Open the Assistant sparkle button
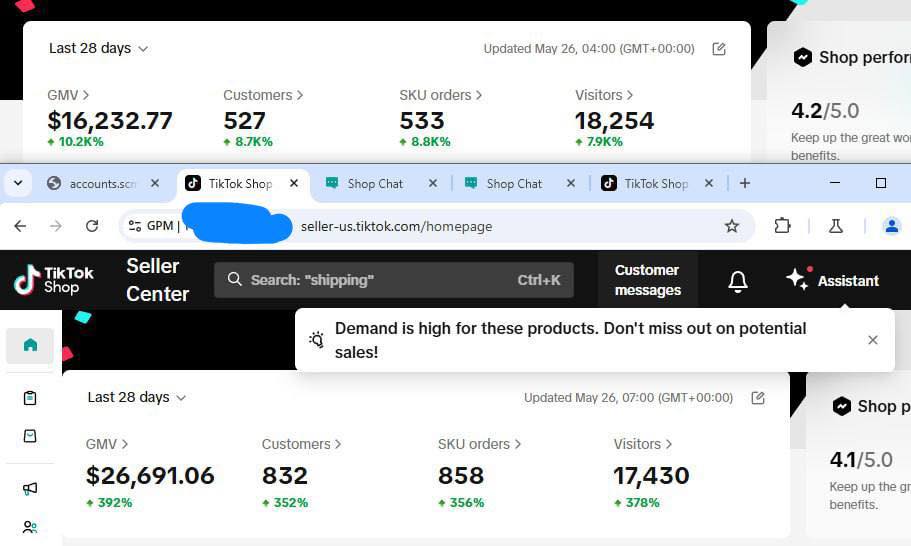This screenshot has width=911, height=546. point(832,281)
